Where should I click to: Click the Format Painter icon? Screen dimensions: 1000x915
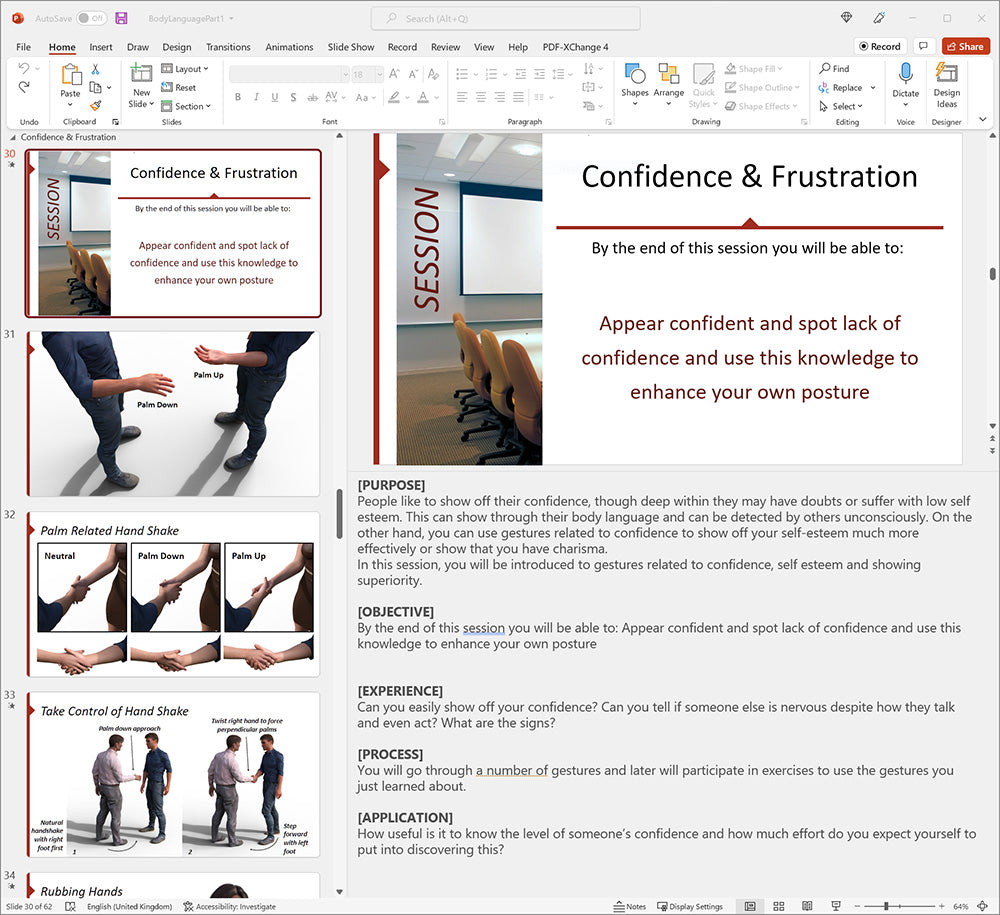pyautogui.click(x=95, y=105)
